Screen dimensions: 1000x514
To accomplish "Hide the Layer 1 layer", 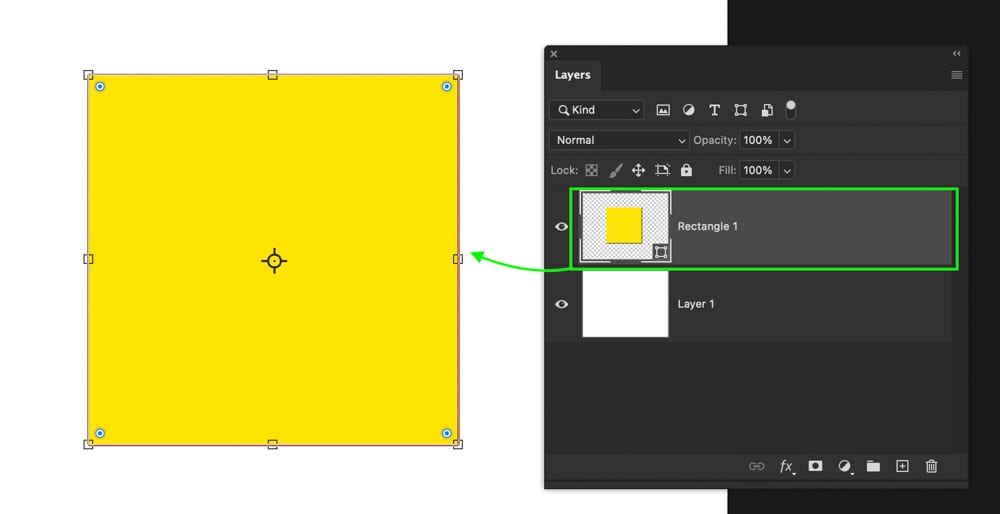I will (x=561, y=304).
